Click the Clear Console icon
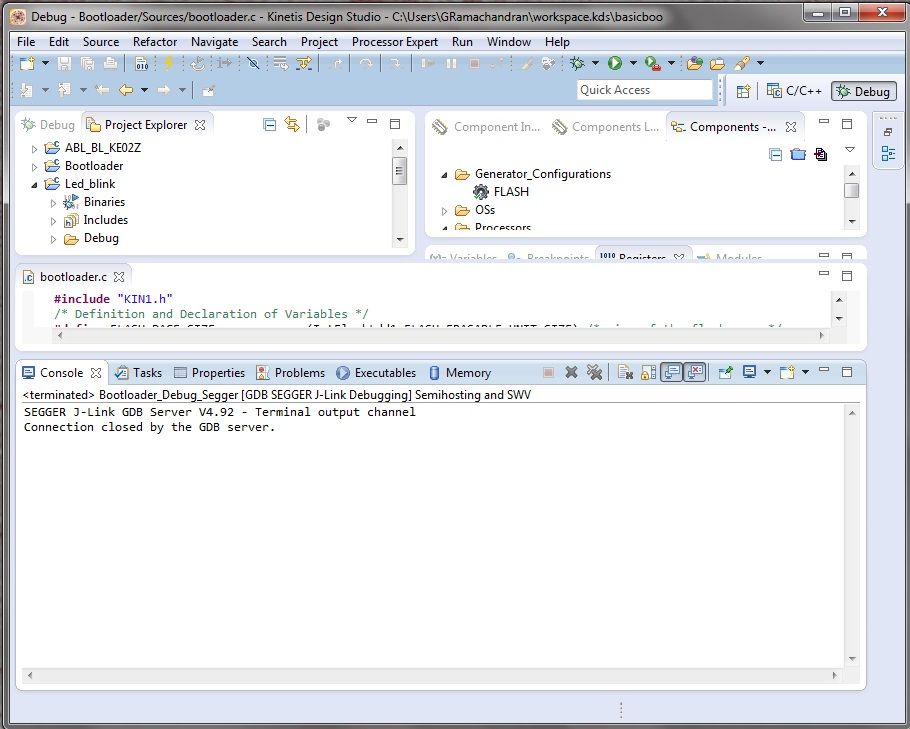 tap(625, 373)
